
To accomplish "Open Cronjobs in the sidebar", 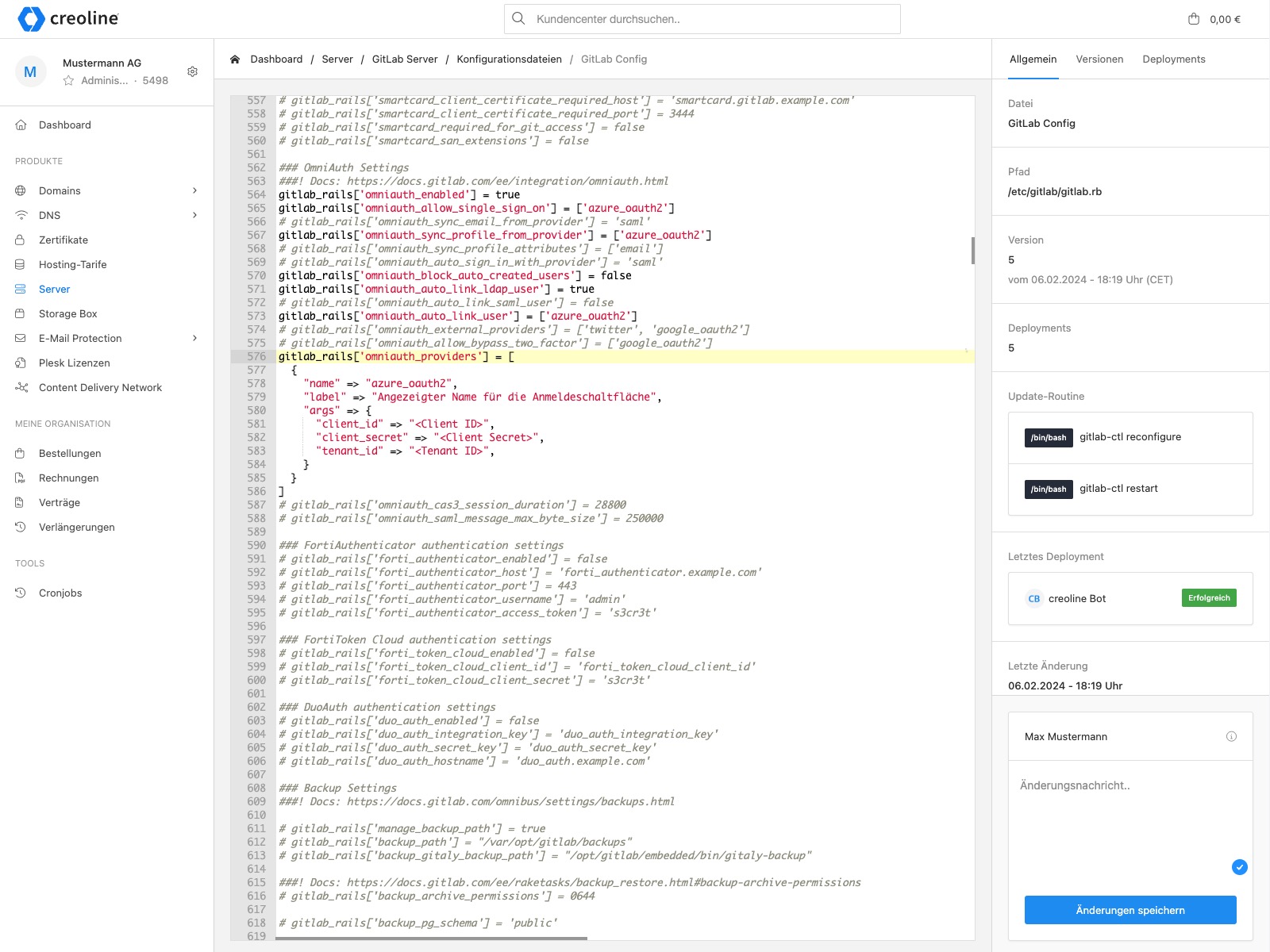I will pyautogui.click(x=60, y=593).
